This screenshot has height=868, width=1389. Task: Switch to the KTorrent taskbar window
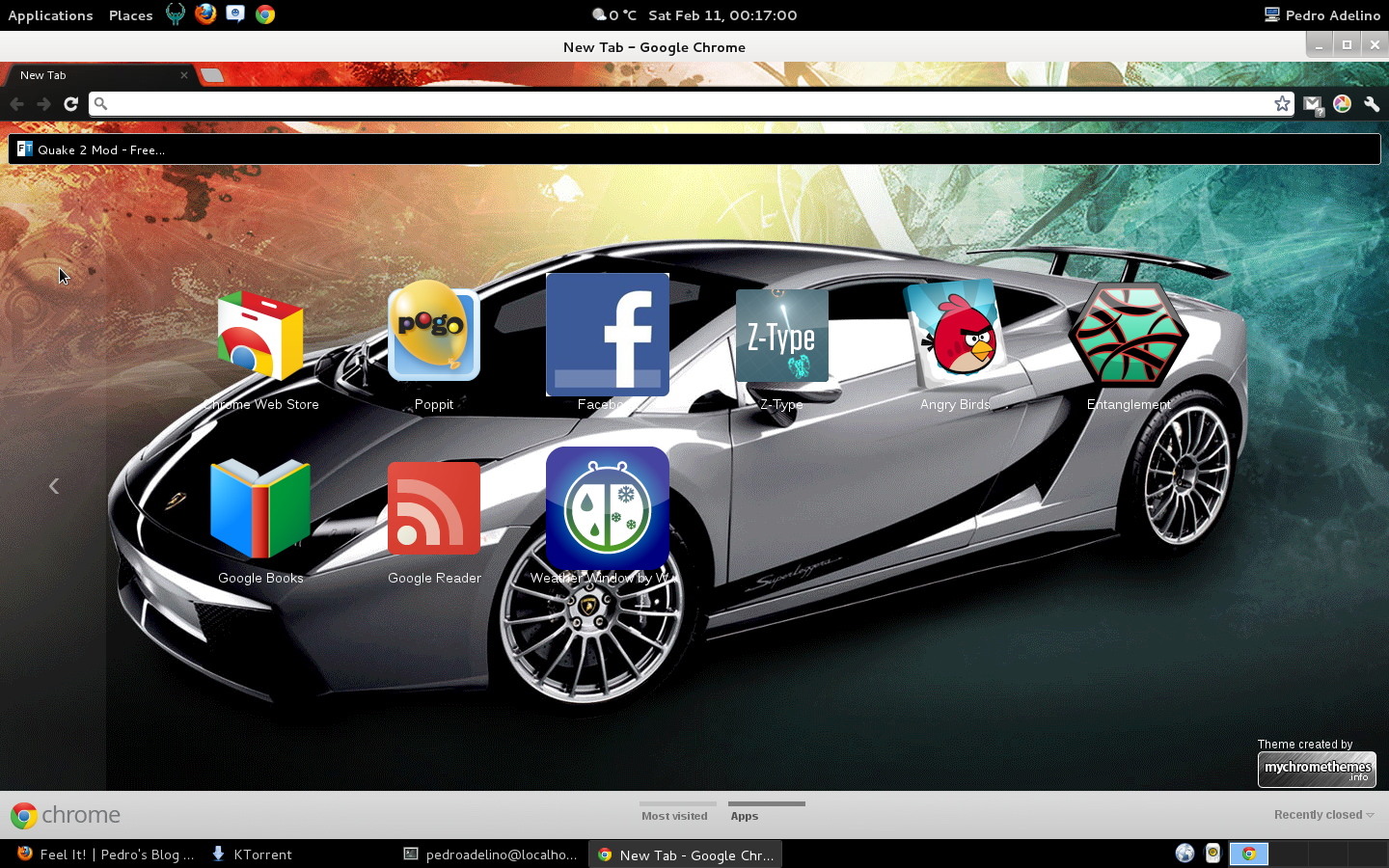252,854
